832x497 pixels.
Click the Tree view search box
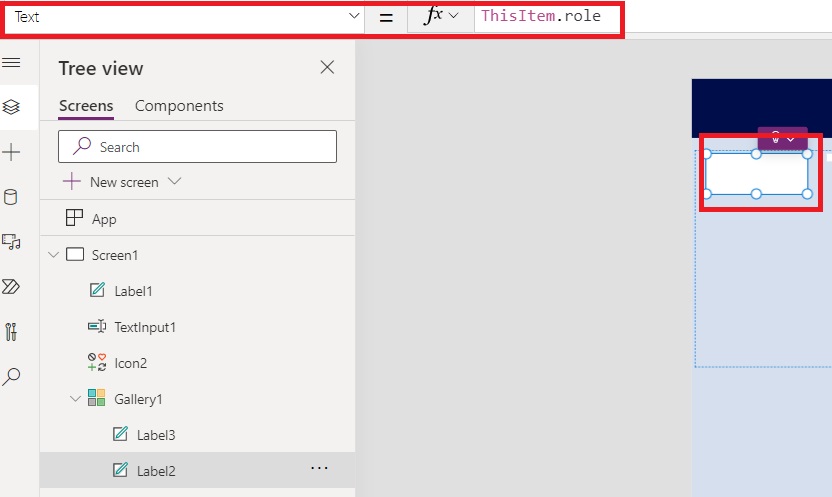197,147
